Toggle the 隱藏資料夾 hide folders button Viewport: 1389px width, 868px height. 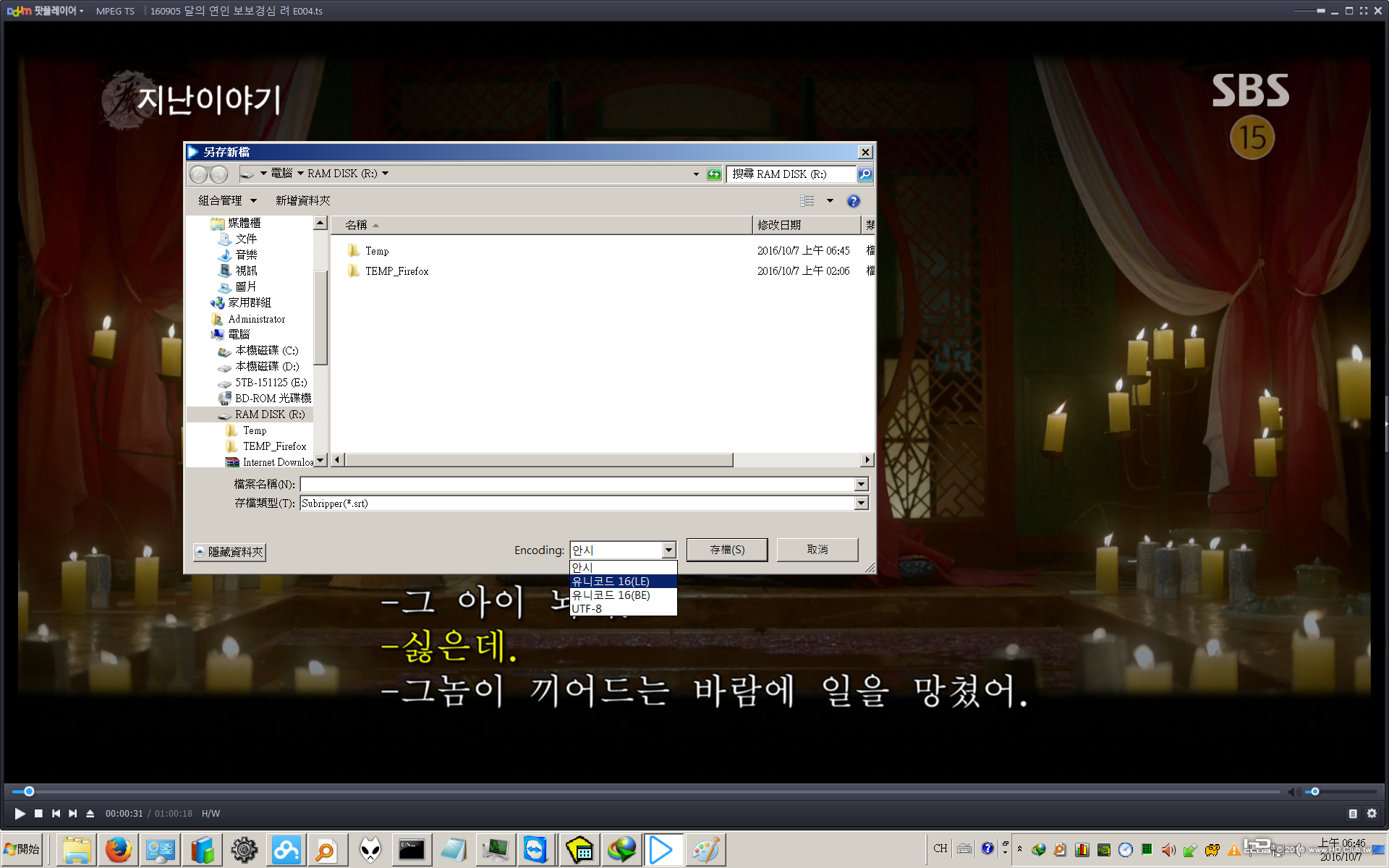pos(229,552)
